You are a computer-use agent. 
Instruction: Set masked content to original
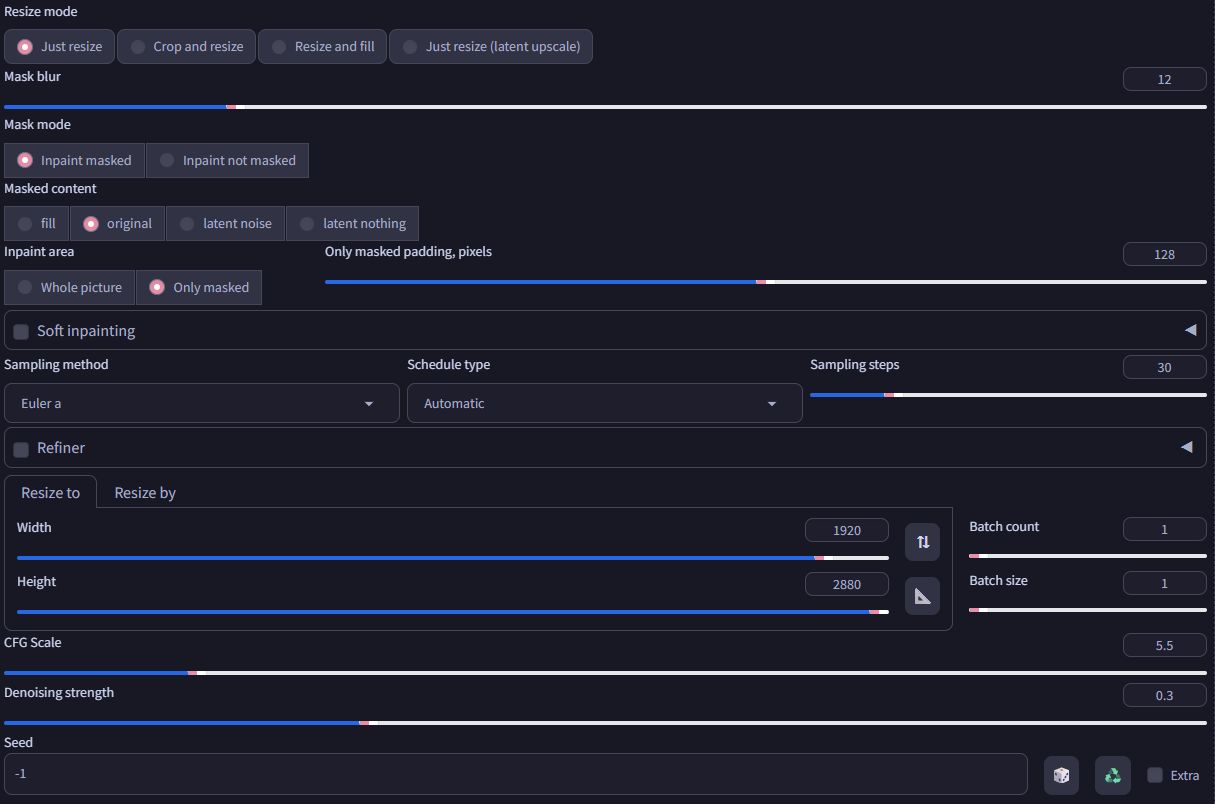pyautogui.click(x=118, y=223)
